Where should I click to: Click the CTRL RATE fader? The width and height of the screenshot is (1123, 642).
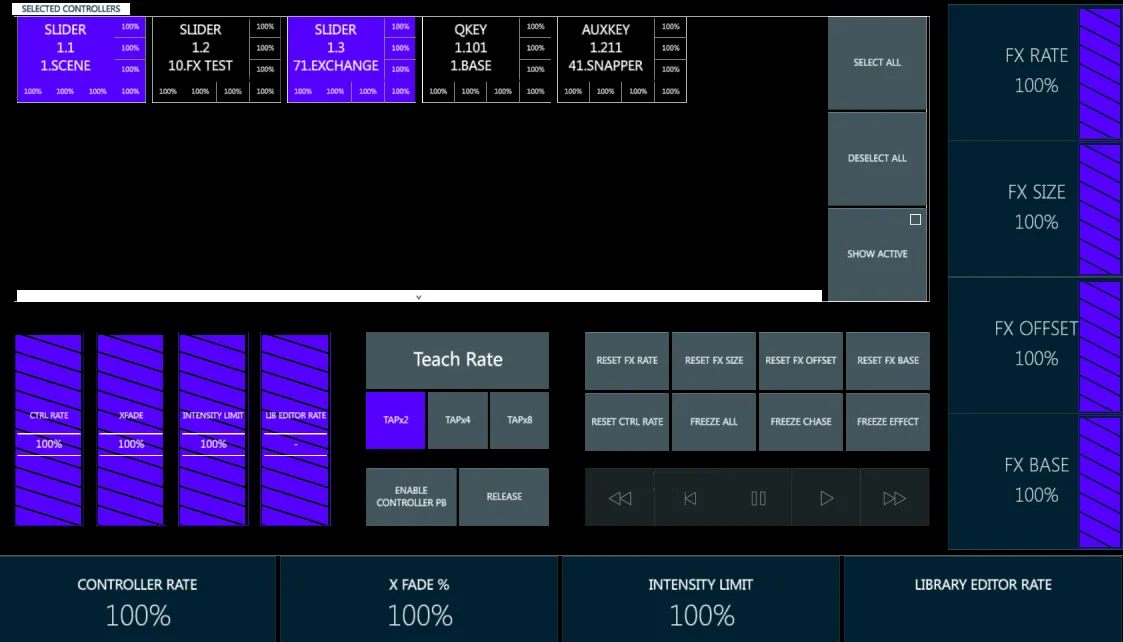[x=49, y=429]
